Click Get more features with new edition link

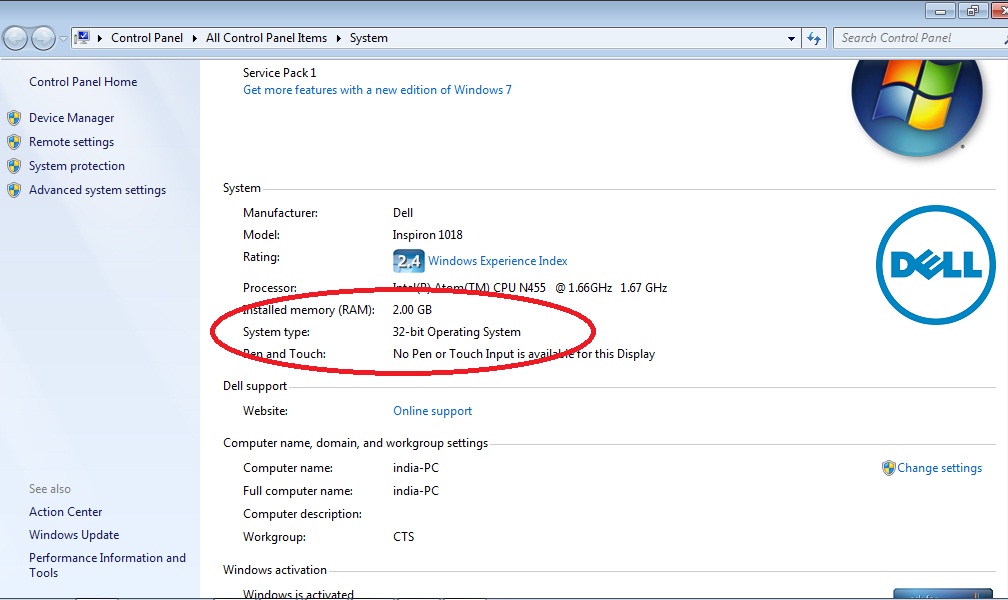pyautogui.click(x=377, y=90)
